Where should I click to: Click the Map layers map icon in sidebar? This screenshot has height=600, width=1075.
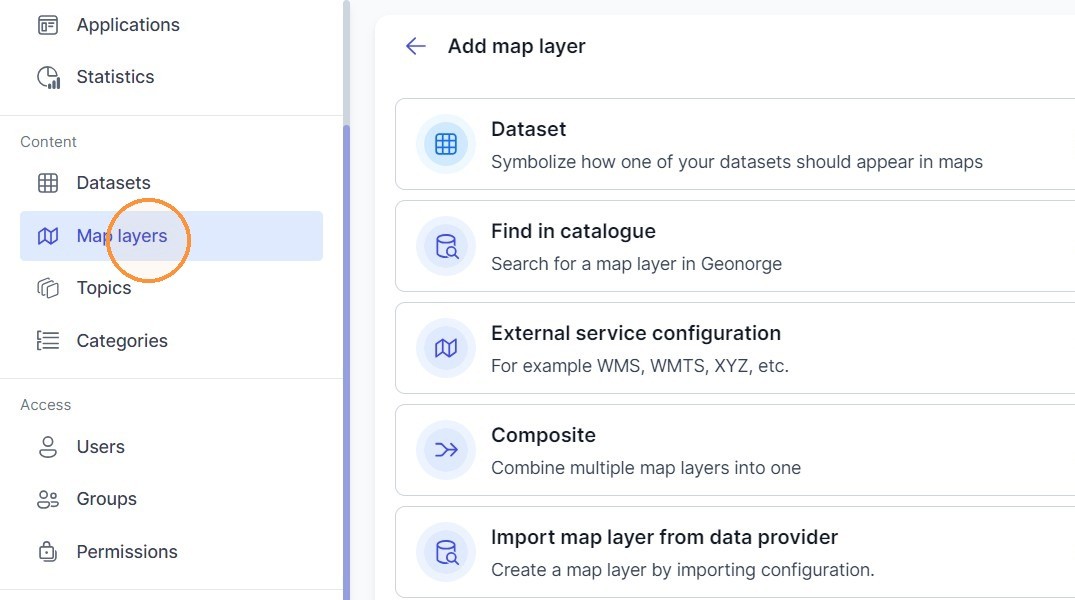point(47,236)
